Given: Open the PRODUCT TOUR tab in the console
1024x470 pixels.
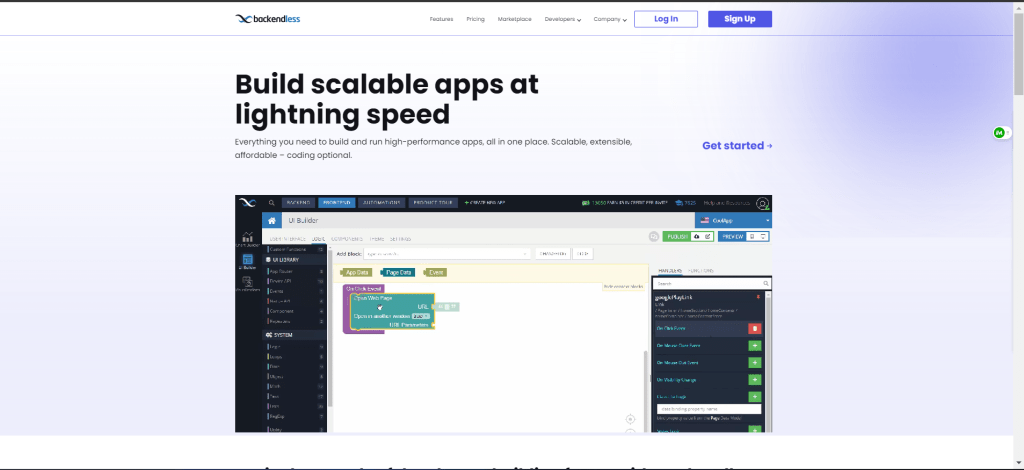Looking at the screenshot, I should (434, 203).
